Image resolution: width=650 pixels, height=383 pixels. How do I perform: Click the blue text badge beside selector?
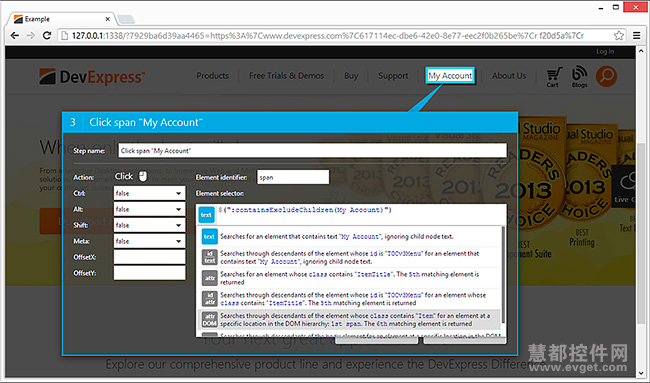(206, 215)
